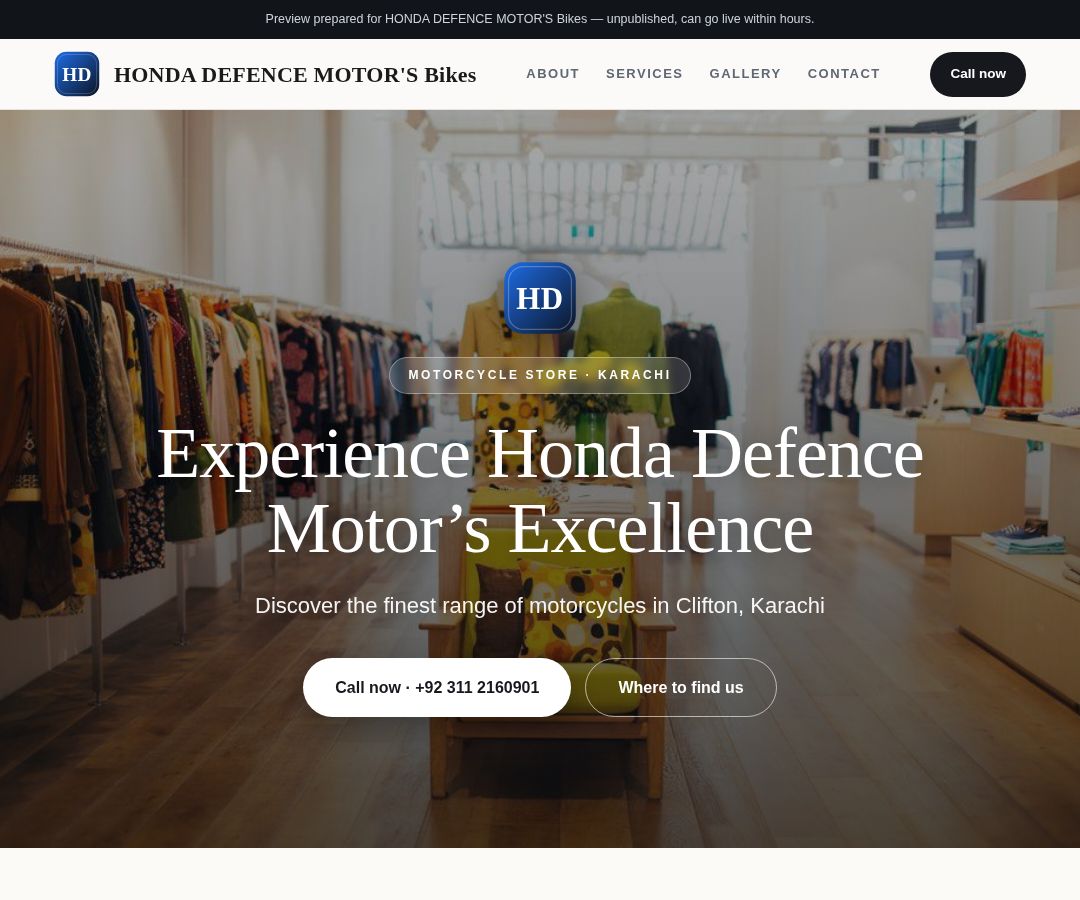Open the Gallery nav link

tap(745, 74)
